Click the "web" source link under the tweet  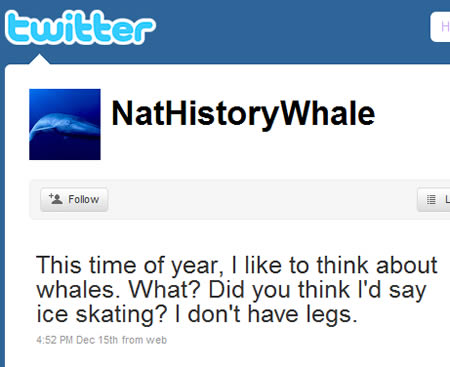(156, 340)
